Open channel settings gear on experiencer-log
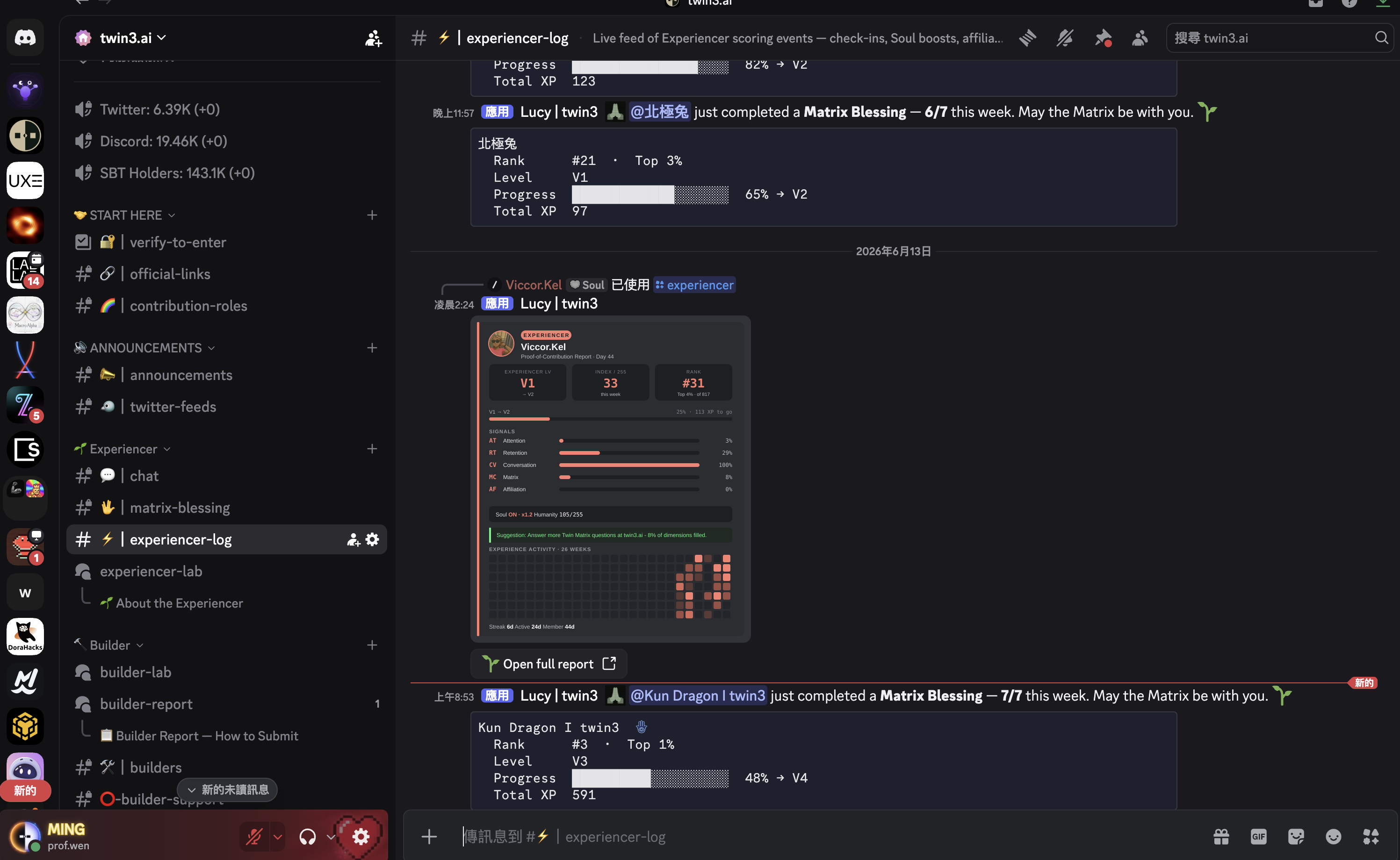Image resolution: width=1400 pixels, height=860 pixels. click(372, 539)
